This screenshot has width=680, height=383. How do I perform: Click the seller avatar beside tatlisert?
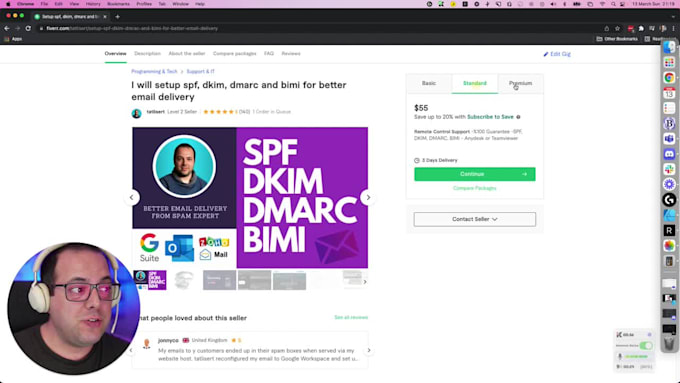(137, 114)
